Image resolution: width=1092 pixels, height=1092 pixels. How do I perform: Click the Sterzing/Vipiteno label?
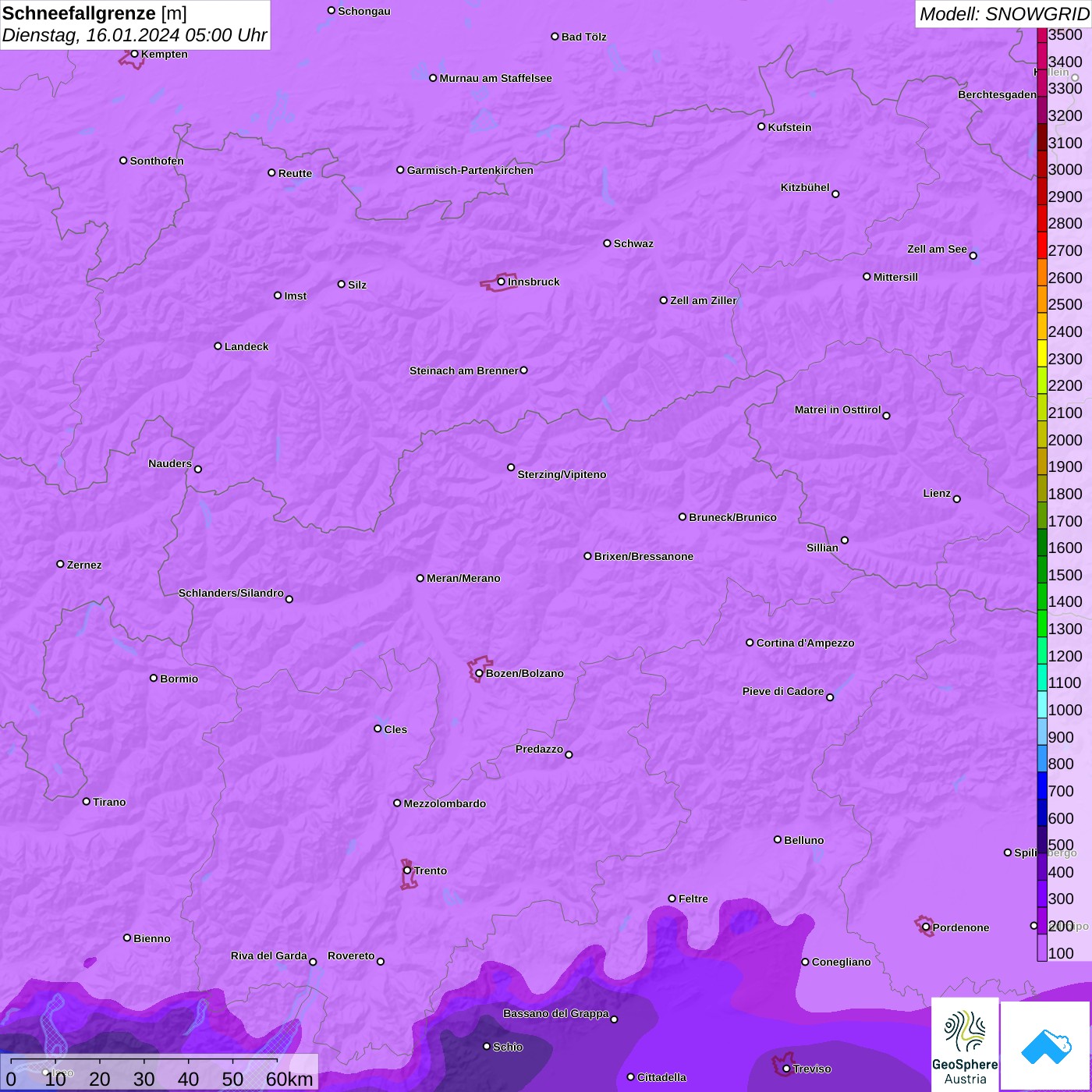[x=562, y=474]
